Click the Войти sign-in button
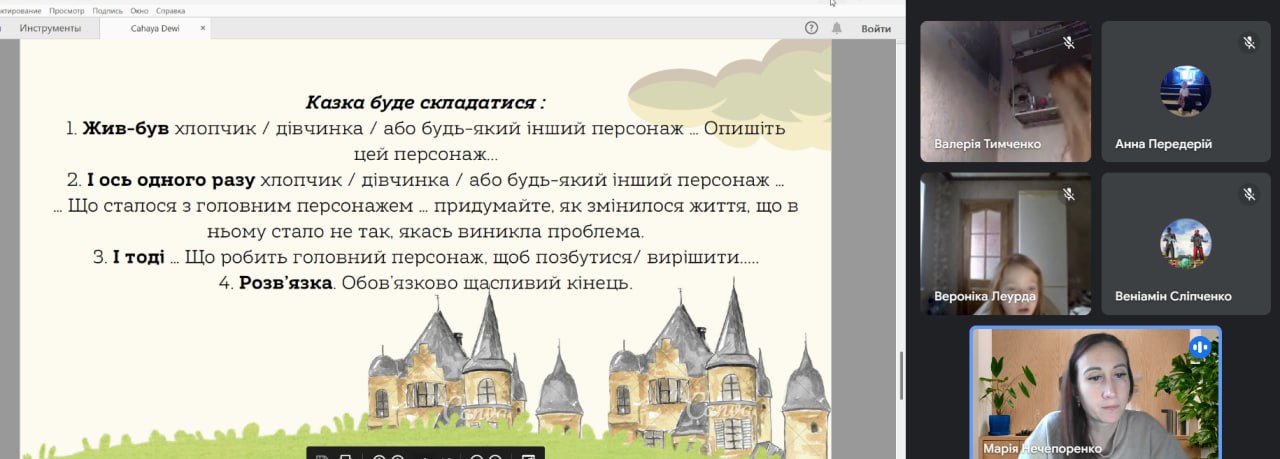The width and height of the screenshot is (1280, 459). click(x=876, y=28)
